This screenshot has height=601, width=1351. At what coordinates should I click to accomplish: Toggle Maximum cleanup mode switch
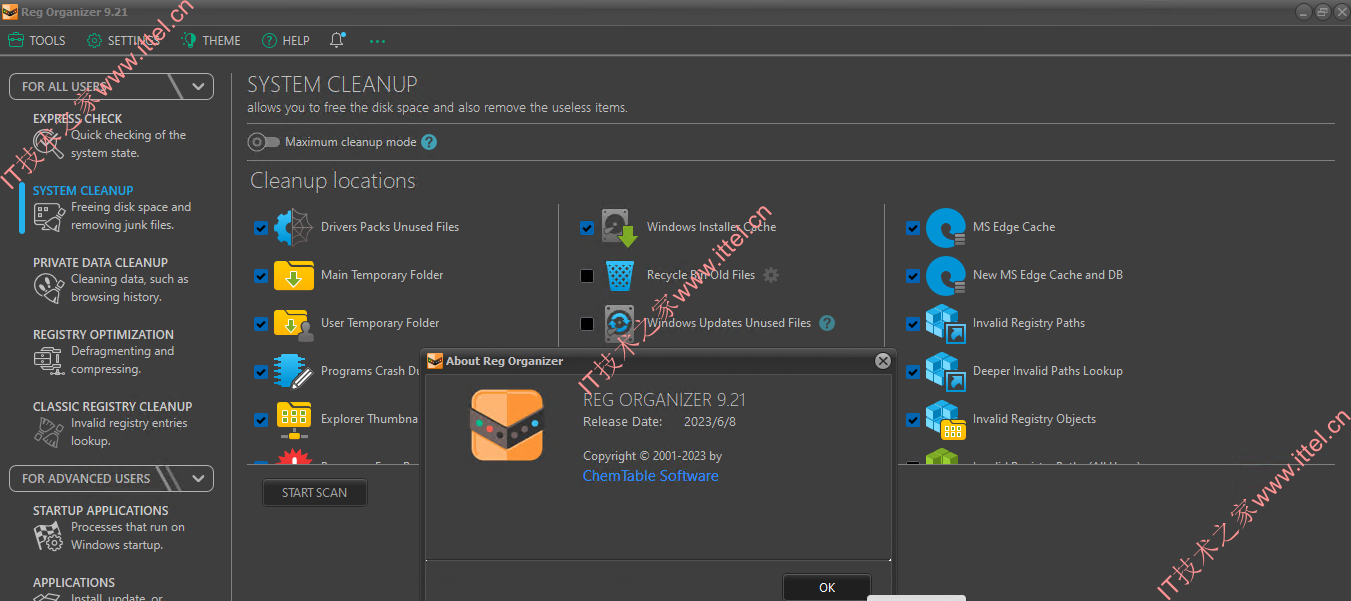tap(264, 142)
